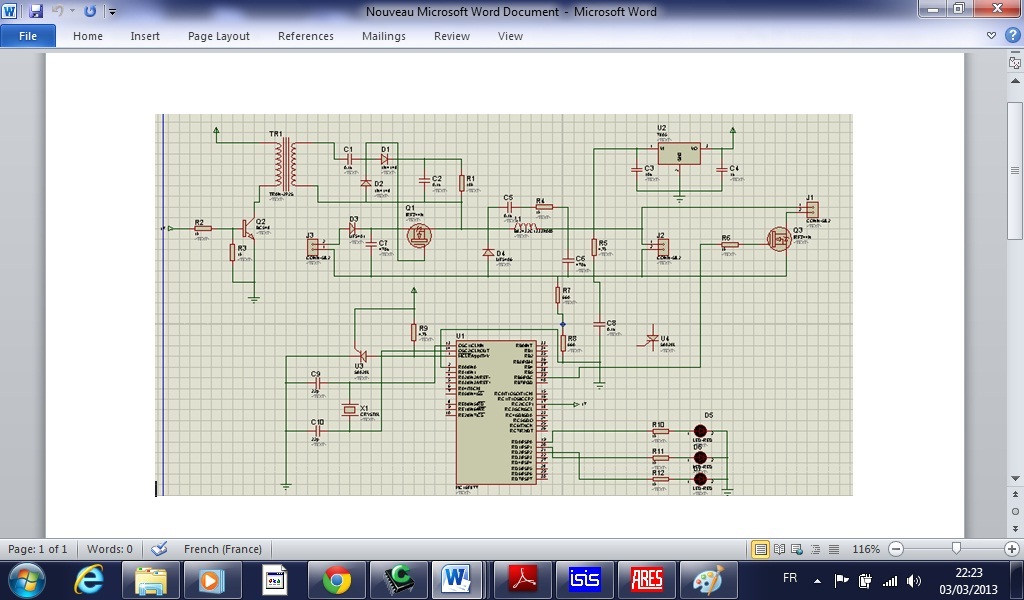Click the 116% zoom level button
The width and height of the screenshot is (1024, 600).
pos(866,549)
